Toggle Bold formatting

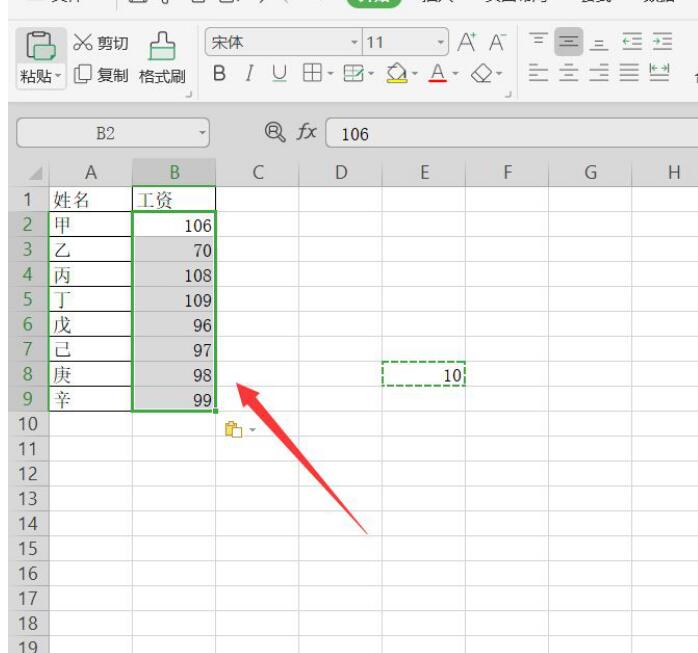[219, 73]
